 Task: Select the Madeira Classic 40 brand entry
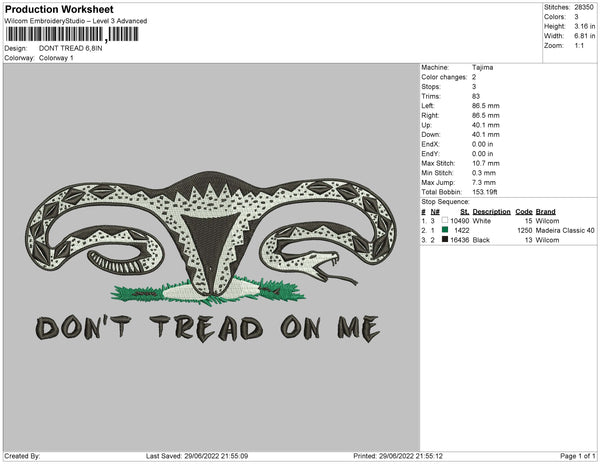click(564, 230)
